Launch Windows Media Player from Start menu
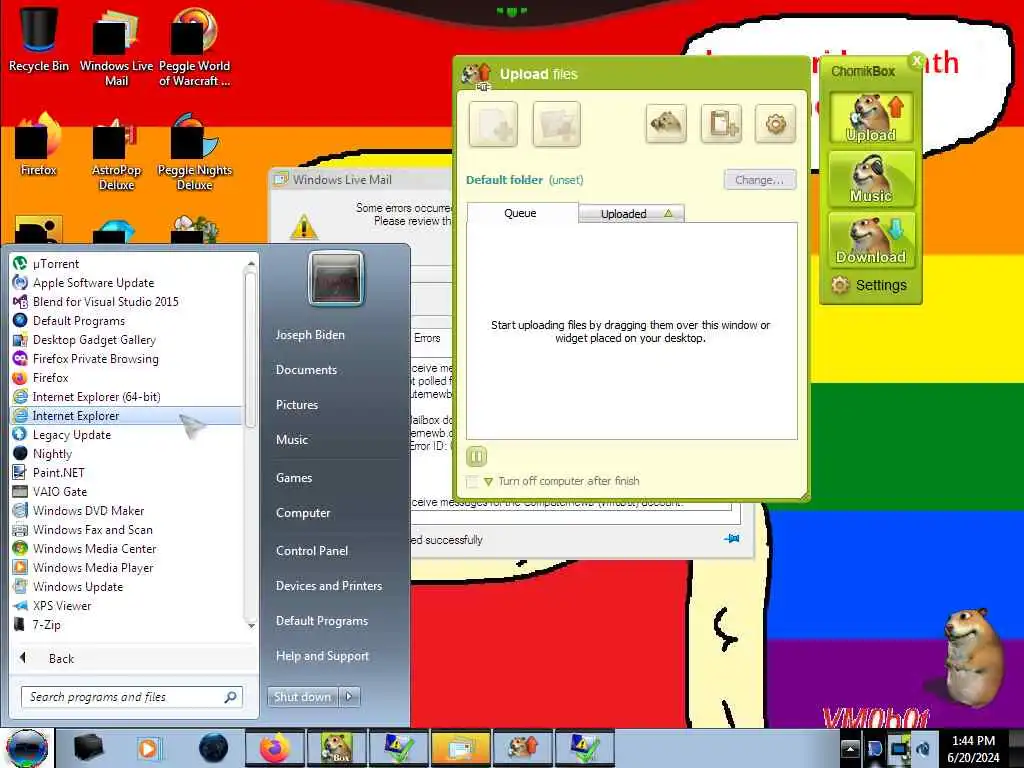Image resolution: width=1024 pixels, height=768 pixels. coord(127,568)
